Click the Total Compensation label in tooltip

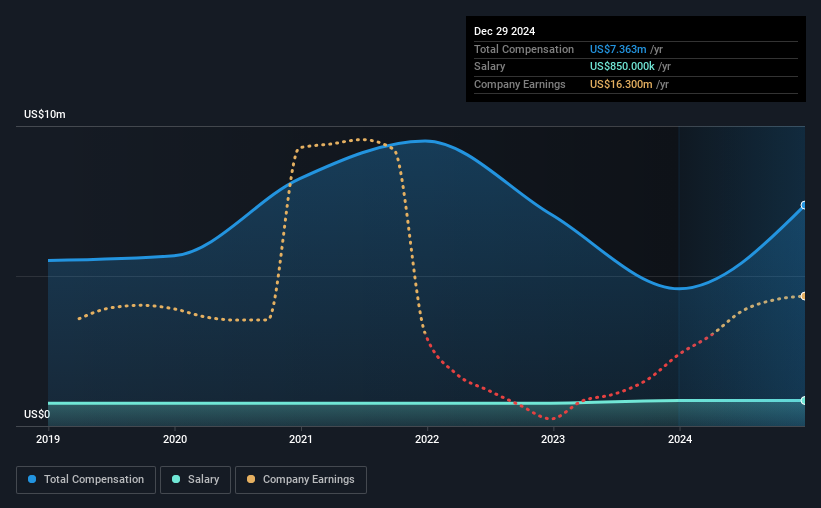click(x=524, y=49)
